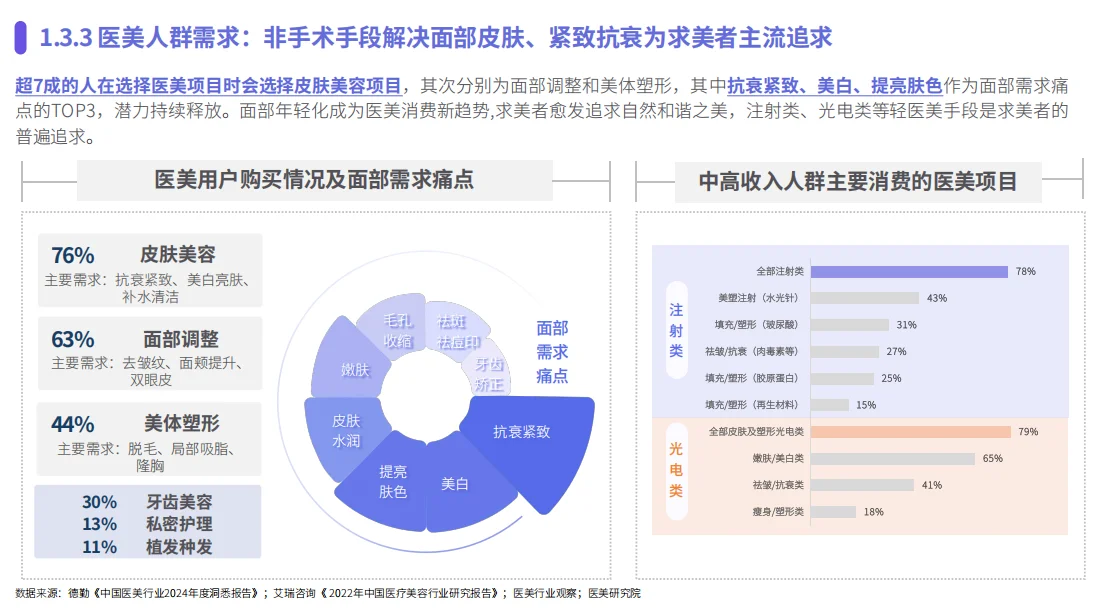
Task: Click the 13% value beside 私密护理
Action: click(99, 524)
